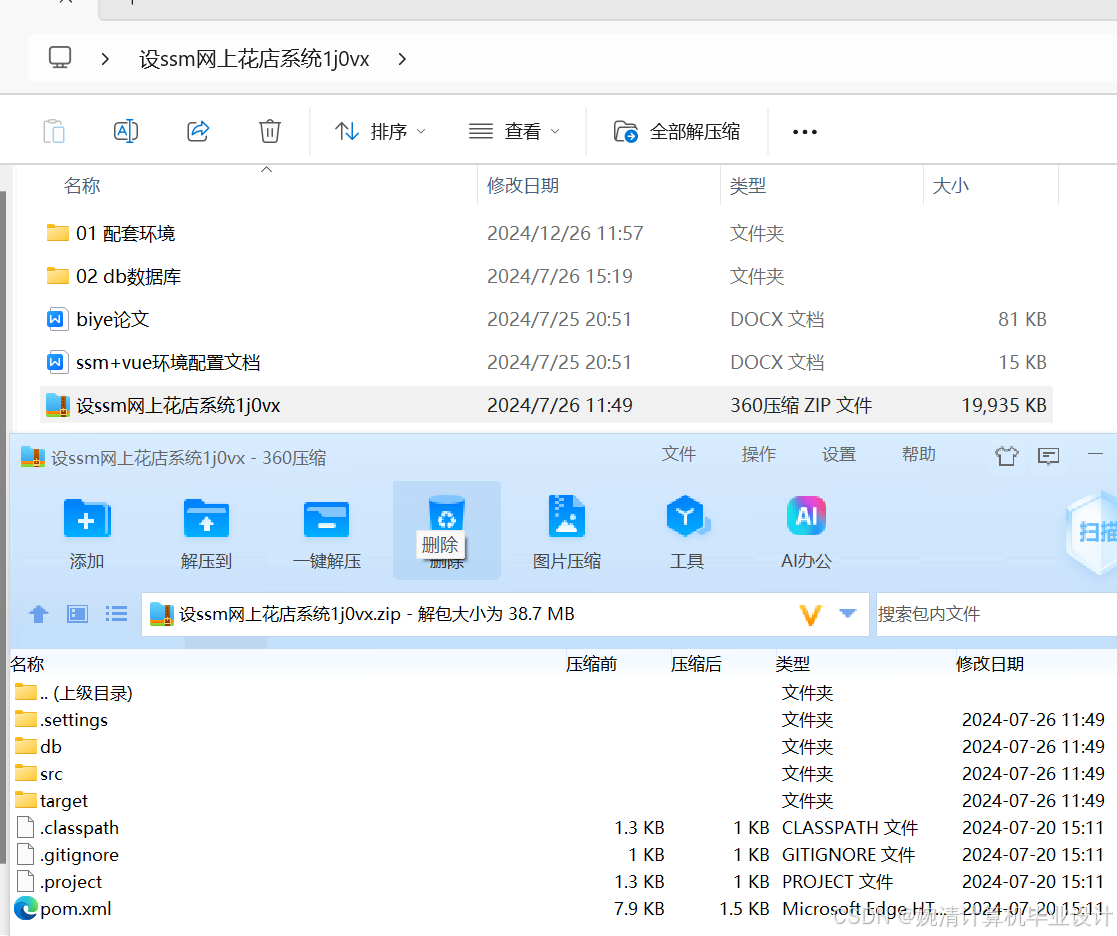Switch to icon view mode in 360压缩
1117x936 pixels.
tap(77, 614)
